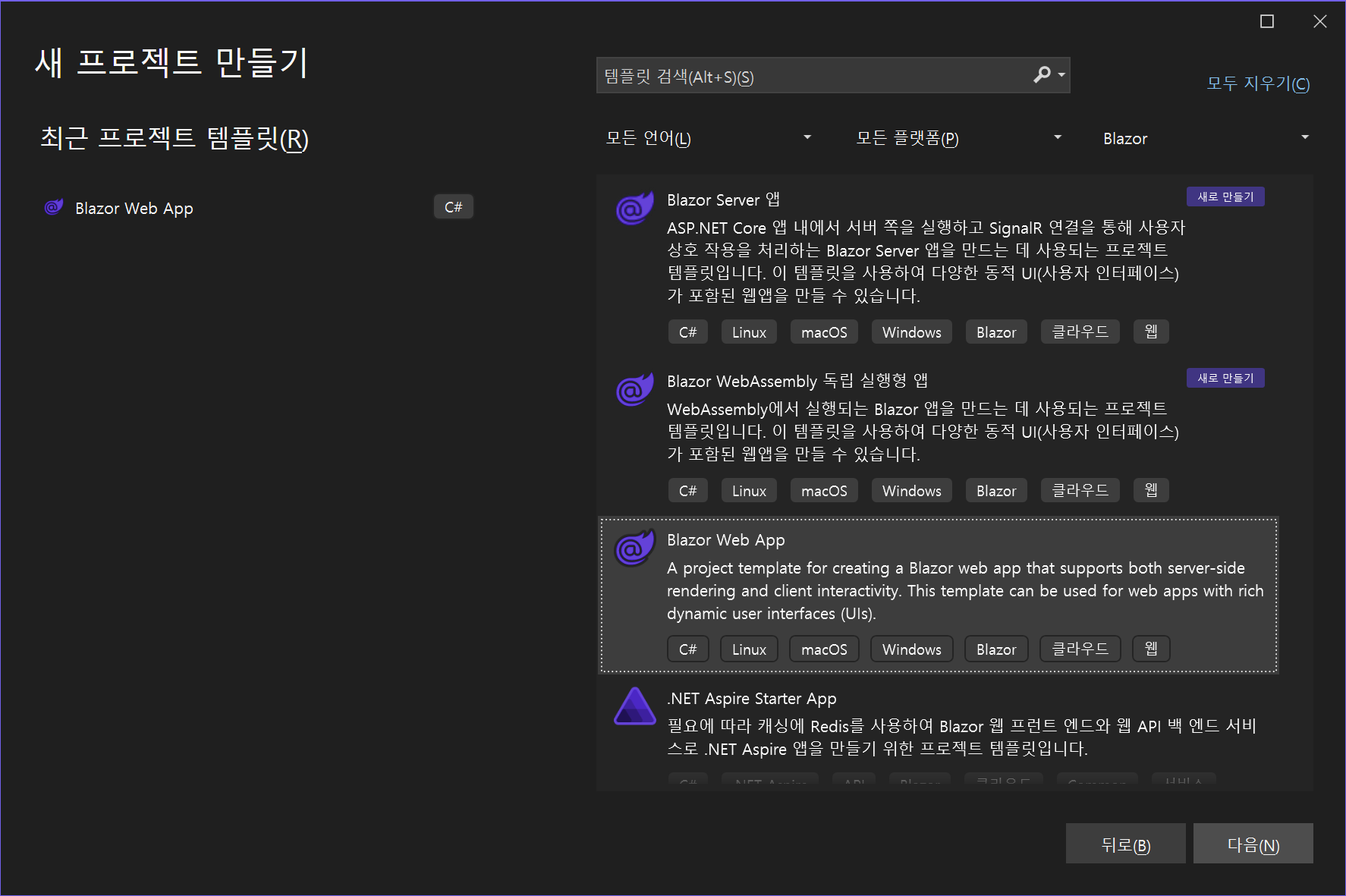Click C# tag under Blazor Server 앱
1346x896 pixels.
click(x=687, y=332)
